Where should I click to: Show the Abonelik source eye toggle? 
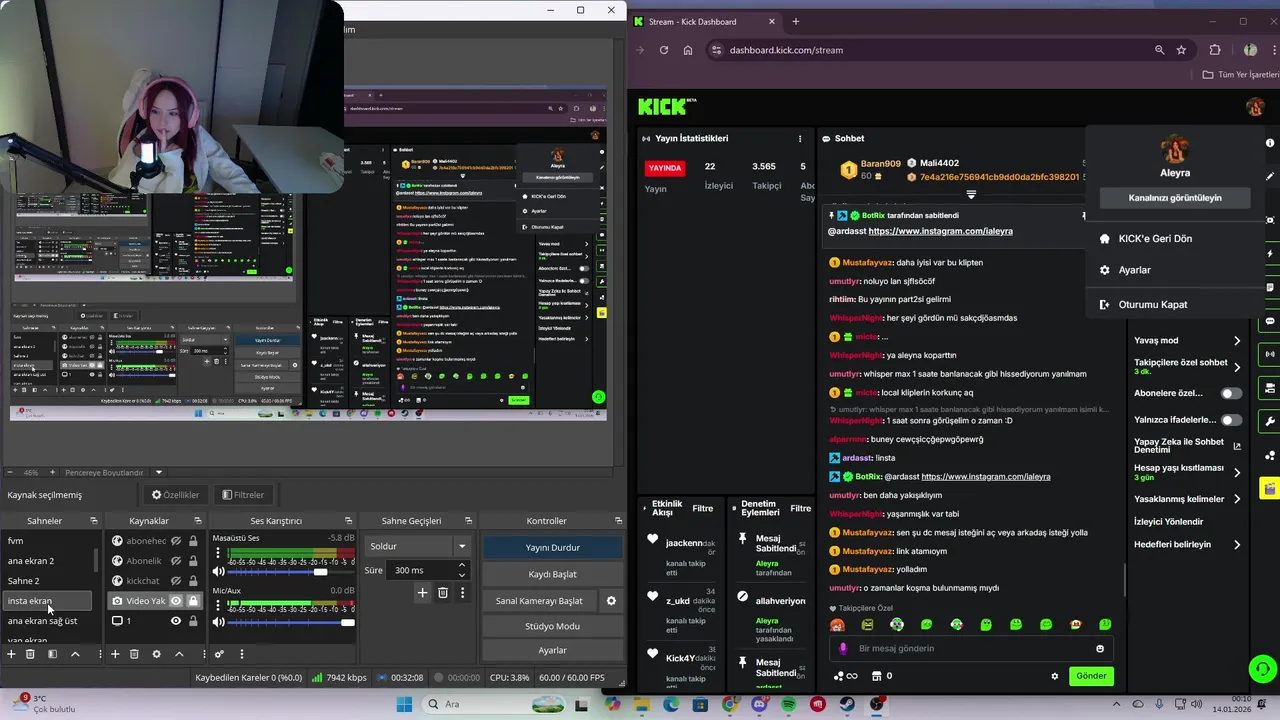176,561
